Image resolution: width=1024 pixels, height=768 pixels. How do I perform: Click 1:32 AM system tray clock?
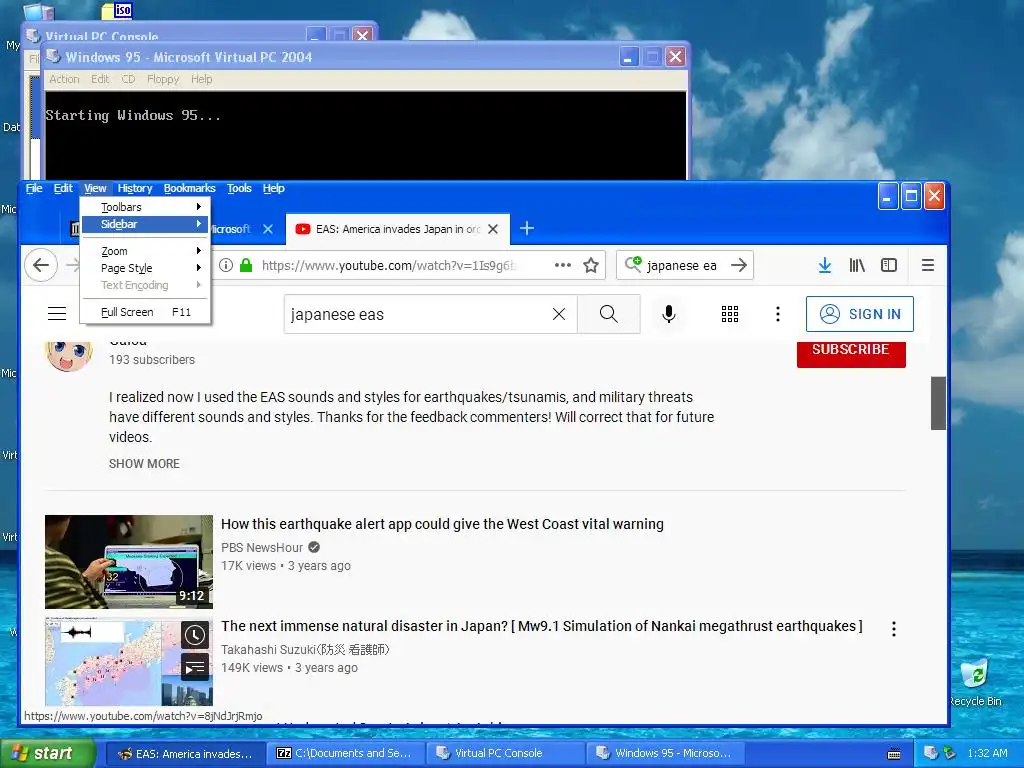pos(987,753)
